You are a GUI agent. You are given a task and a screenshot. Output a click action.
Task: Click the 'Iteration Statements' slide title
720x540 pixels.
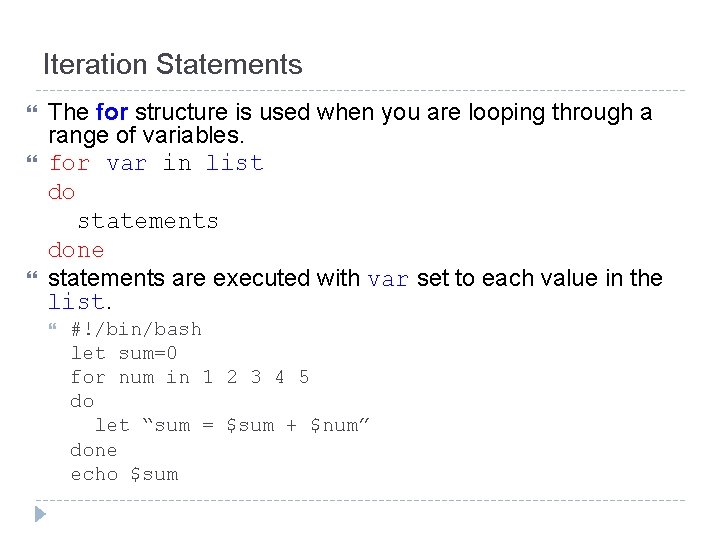click(173, 64)
